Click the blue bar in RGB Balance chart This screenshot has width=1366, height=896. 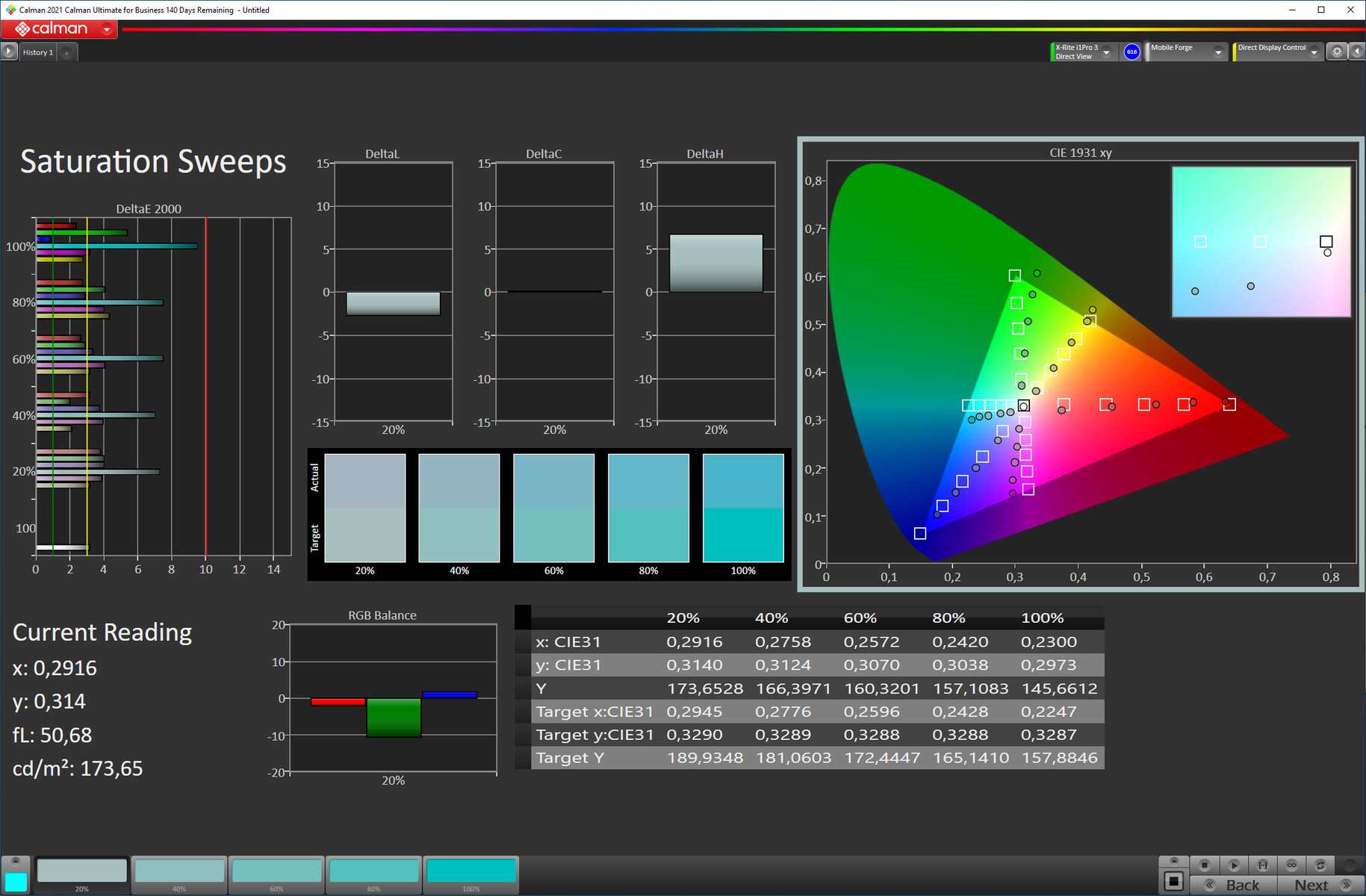tap(450, 694)
